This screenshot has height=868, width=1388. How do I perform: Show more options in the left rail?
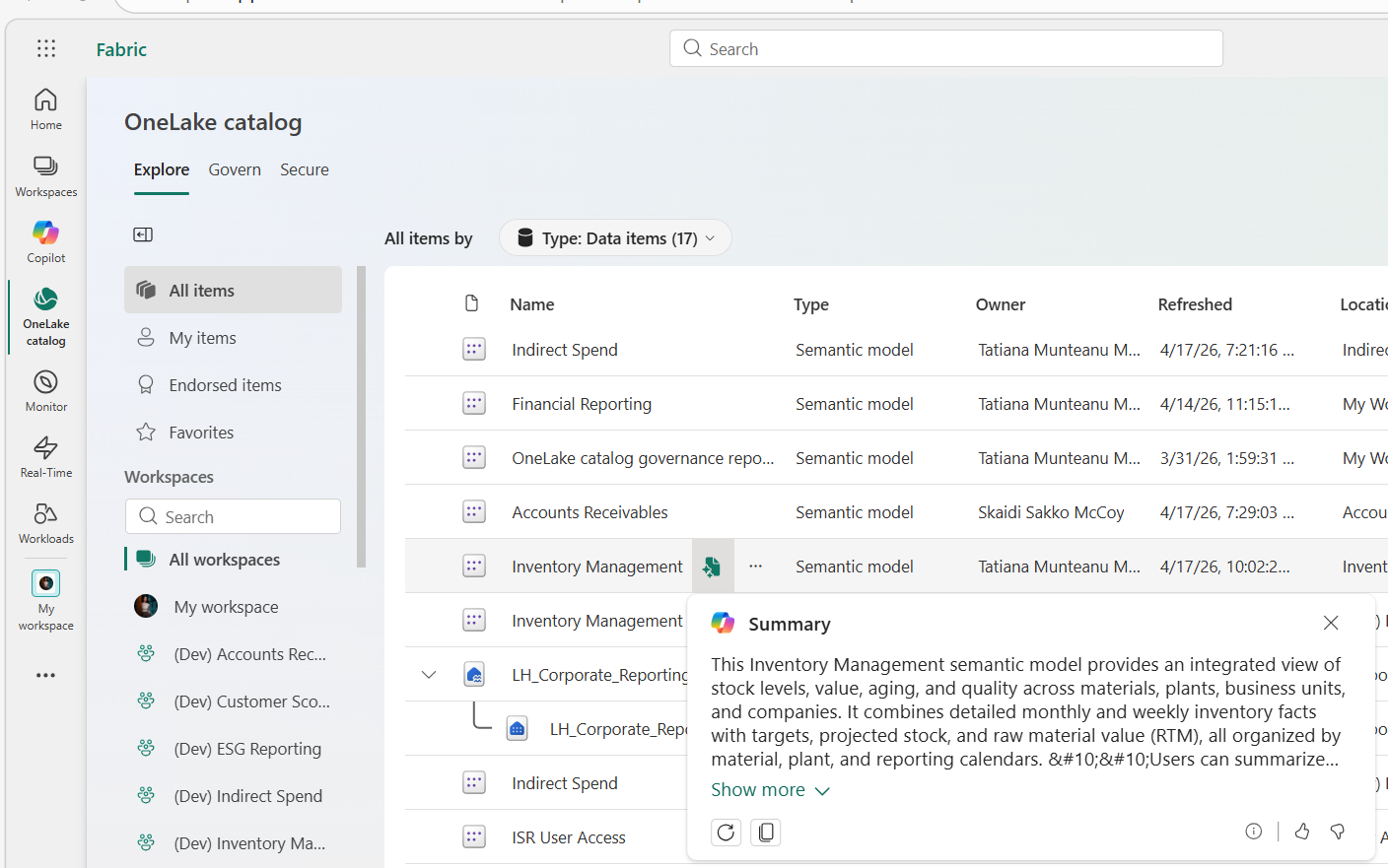pos(46,675)
